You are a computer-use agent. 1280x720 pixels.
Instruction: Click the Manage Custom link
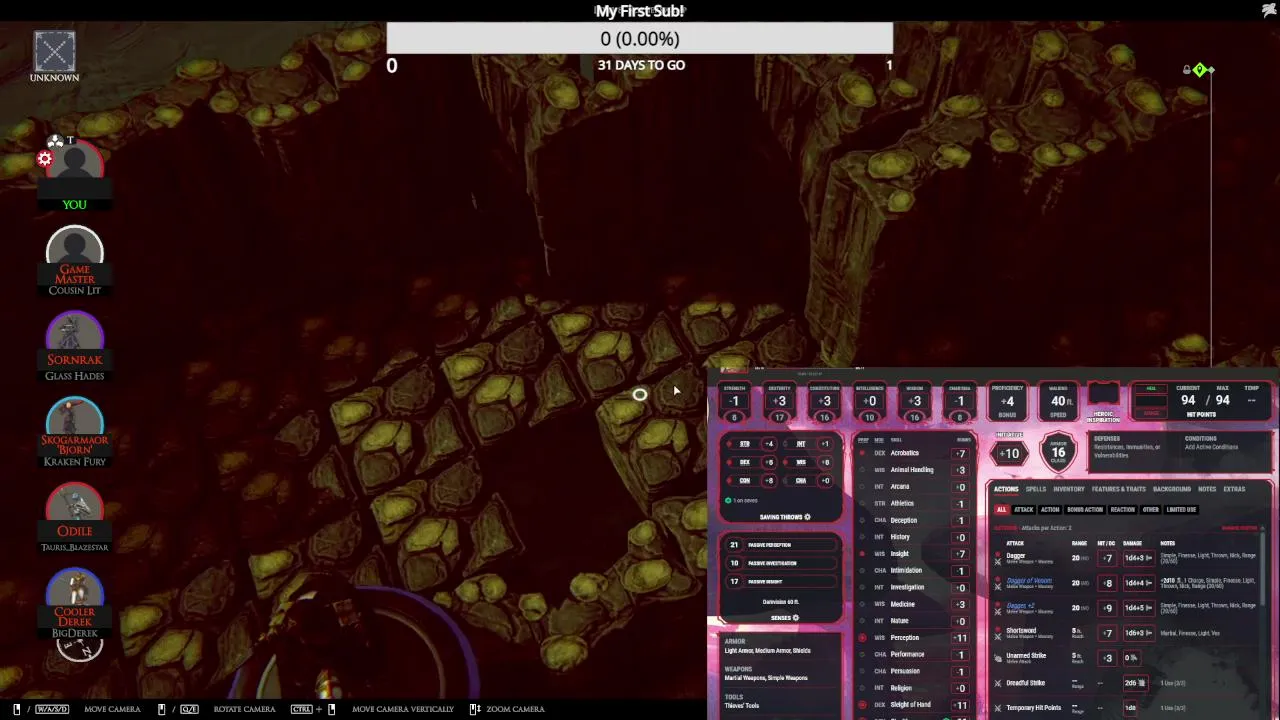tap(1239, 528)
